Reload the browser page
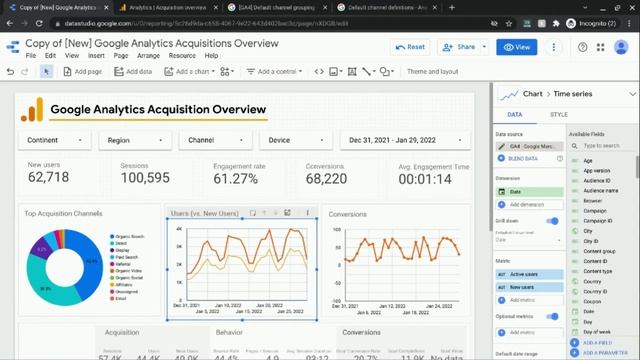Image resolution: width=640 pixels, height=360 pixels. [39, 24]
